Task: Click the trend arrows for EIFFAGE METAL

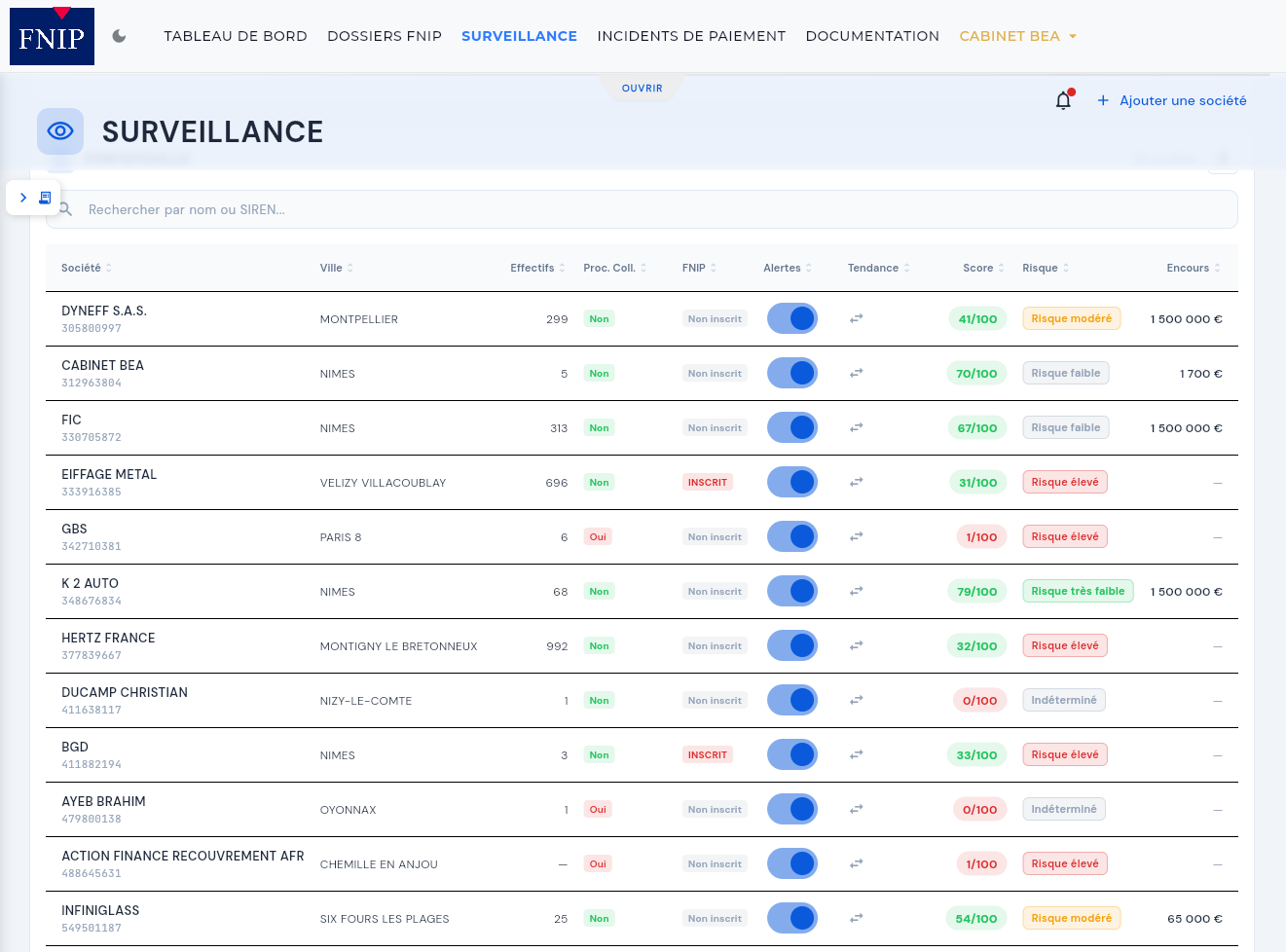Action: coord(857,482)
